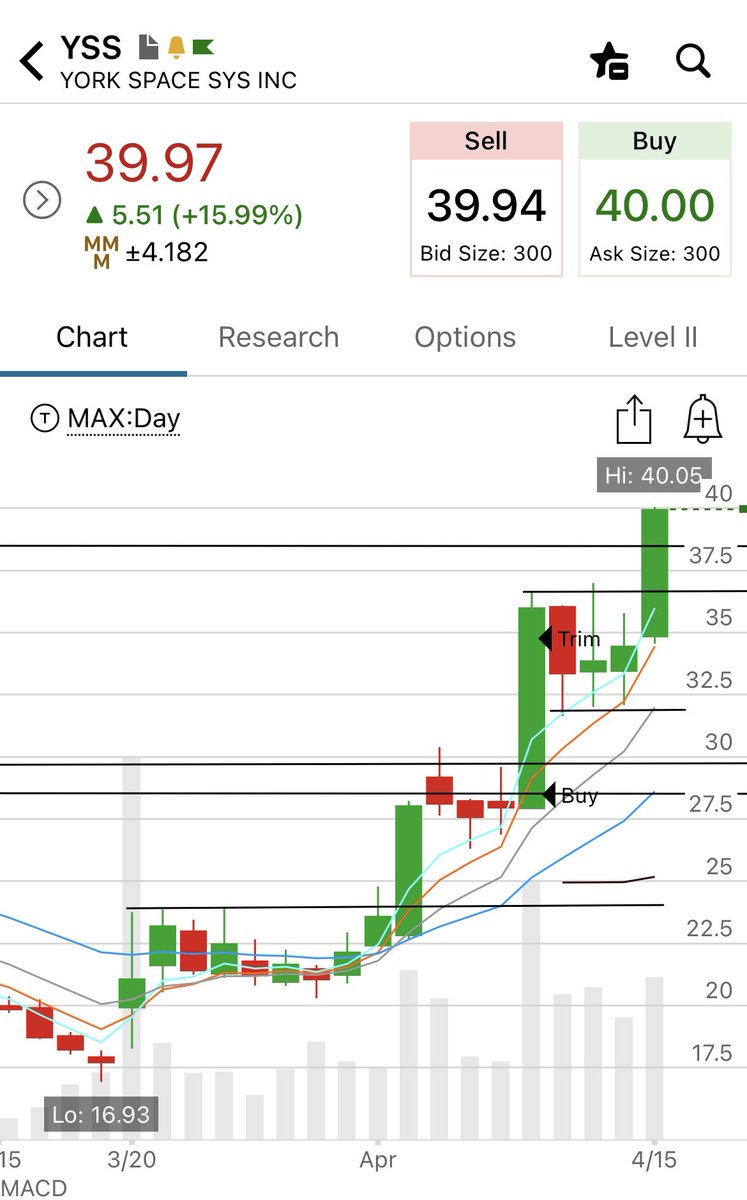This screenshot has height=1200, width=747.
Task: Open the Level II tab
Action: (x=653, y=337)
